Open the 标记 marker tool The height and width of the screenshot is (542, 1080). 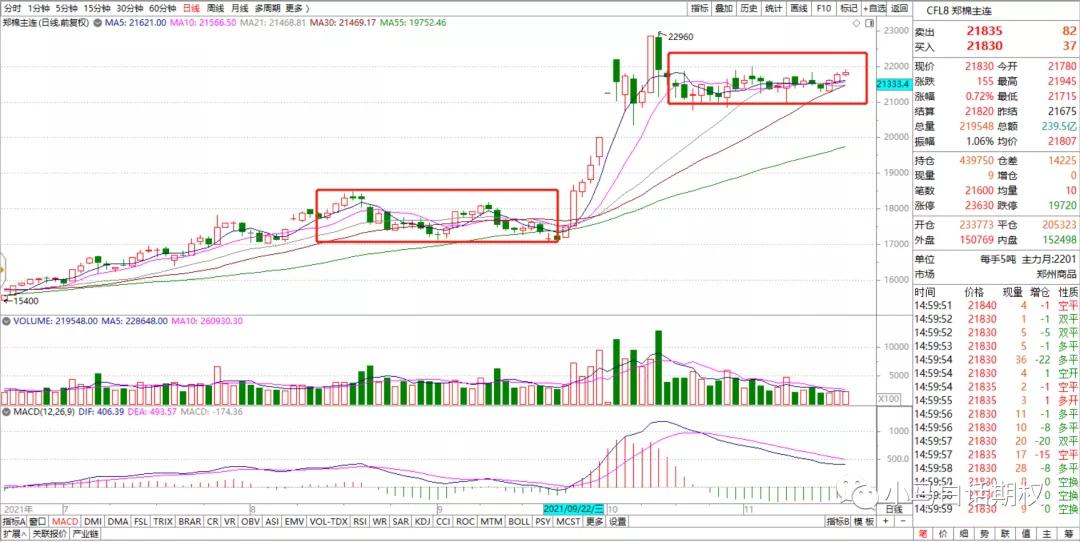tap(848, 7)
